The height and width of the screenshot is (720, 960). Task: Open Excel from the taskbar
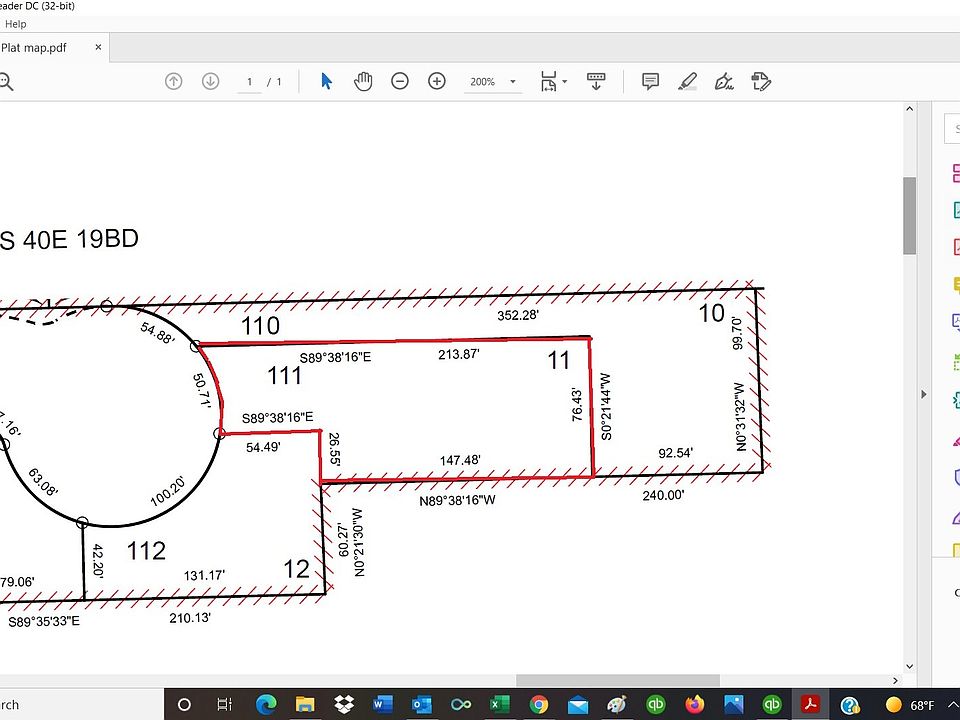(500, 704)
